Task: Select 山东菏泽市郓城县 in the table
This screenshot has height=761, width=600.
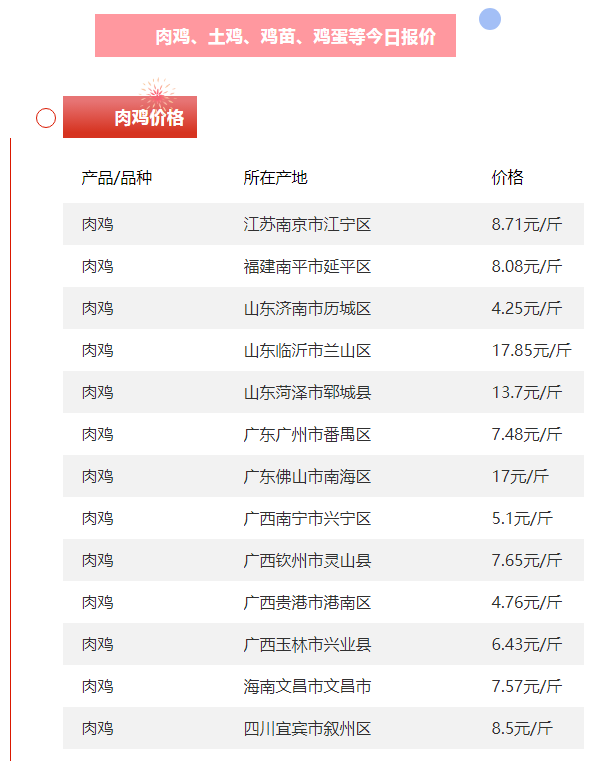Action: pos(307,393)
